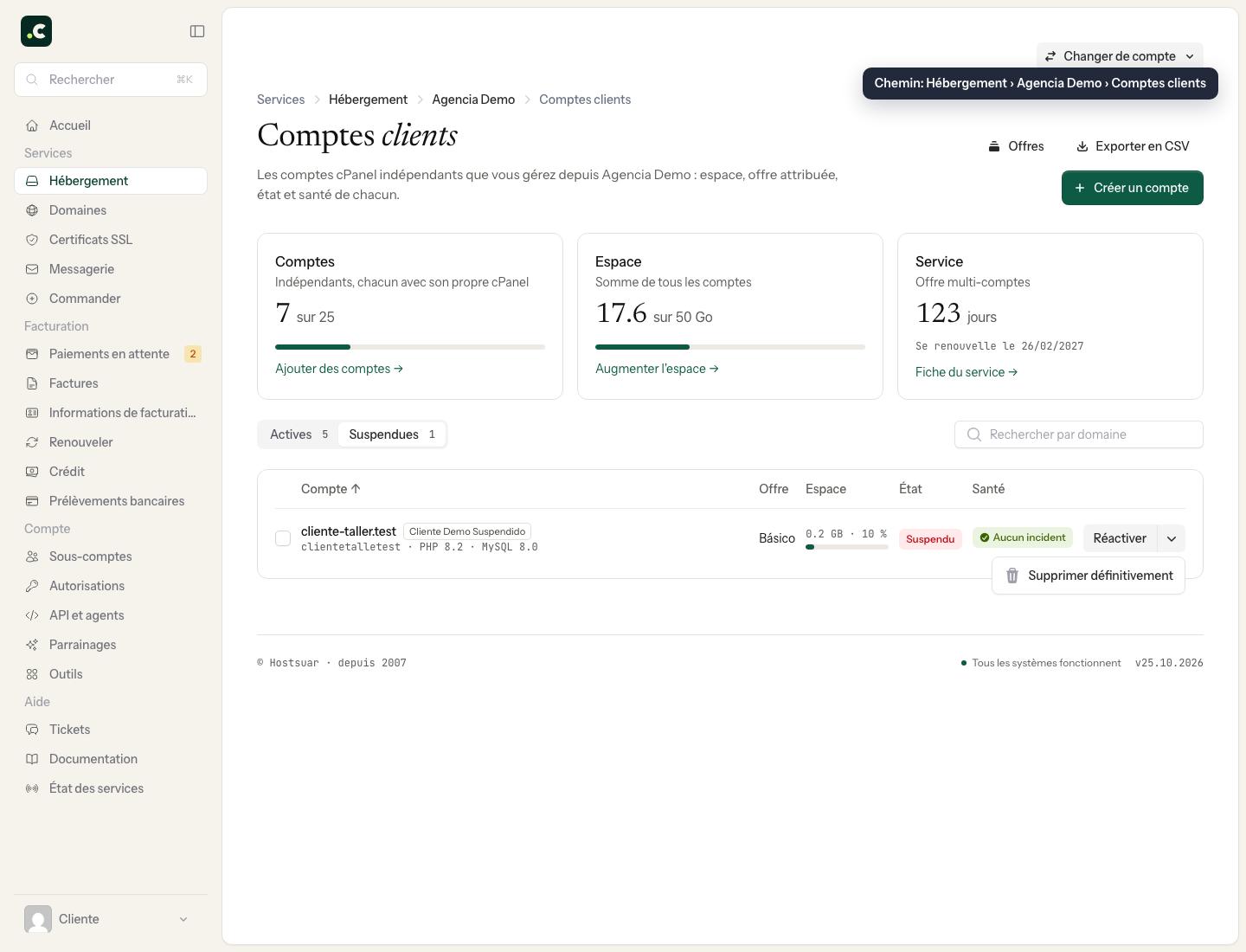Click the Autorisations key icon

[32, 586]
